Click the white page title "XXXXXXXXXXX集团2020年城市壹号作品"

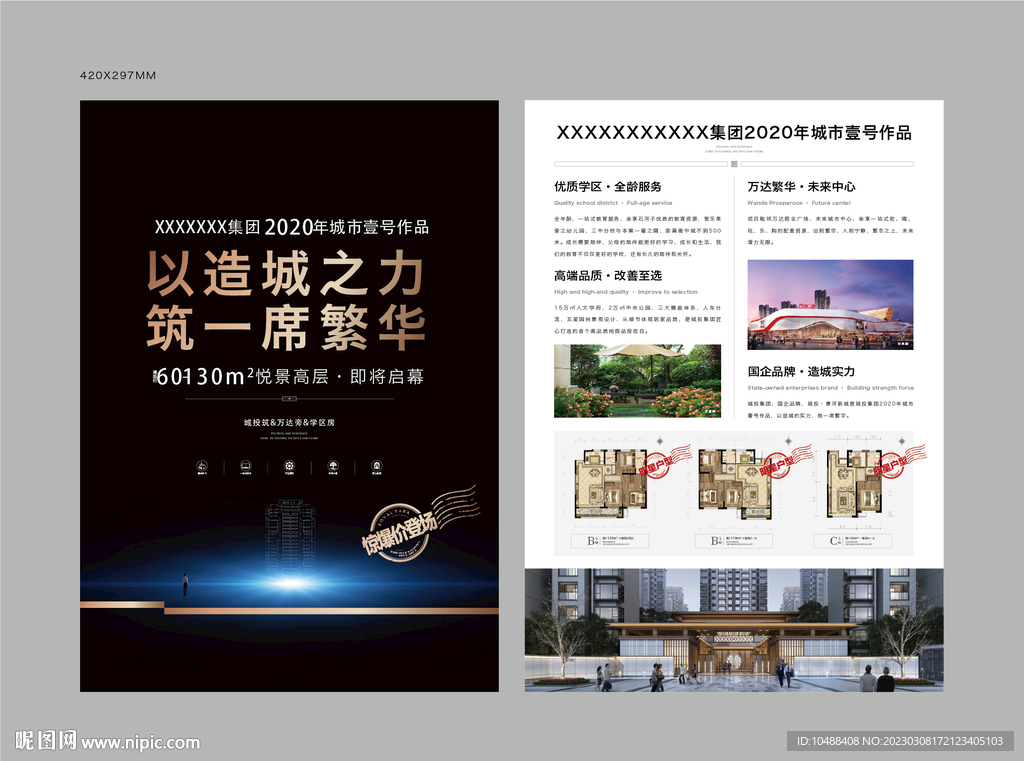coord(734,133)
